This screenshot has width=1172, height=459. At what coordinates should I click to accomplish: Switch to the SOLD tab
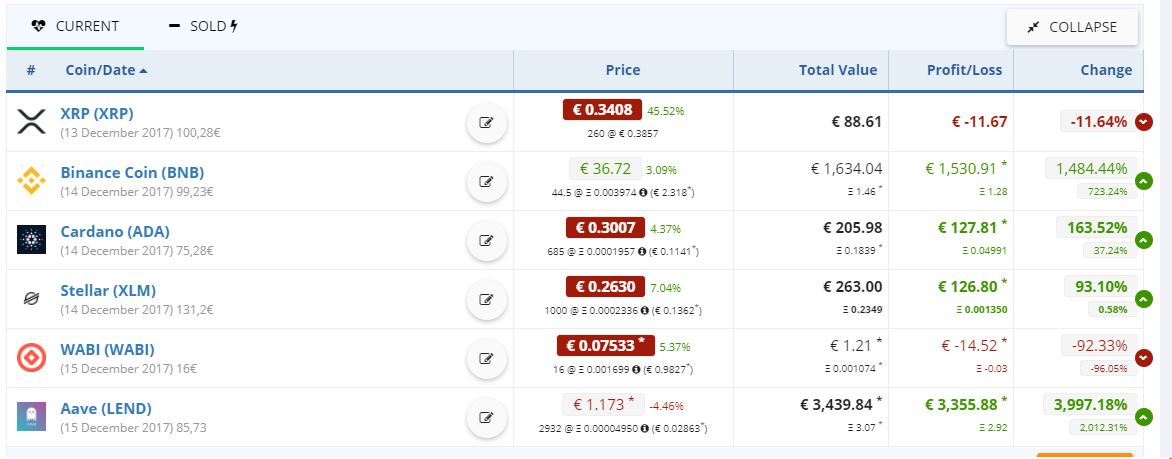(x=203, y=26)
